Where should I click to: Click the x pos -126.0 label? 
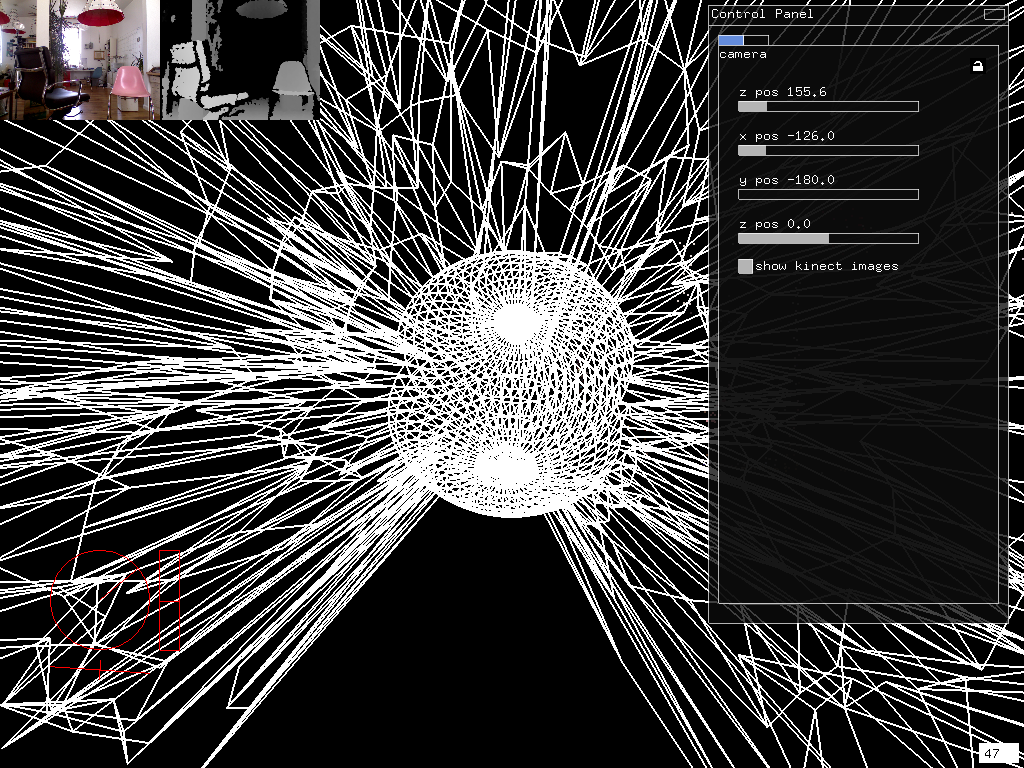point(786,136)
